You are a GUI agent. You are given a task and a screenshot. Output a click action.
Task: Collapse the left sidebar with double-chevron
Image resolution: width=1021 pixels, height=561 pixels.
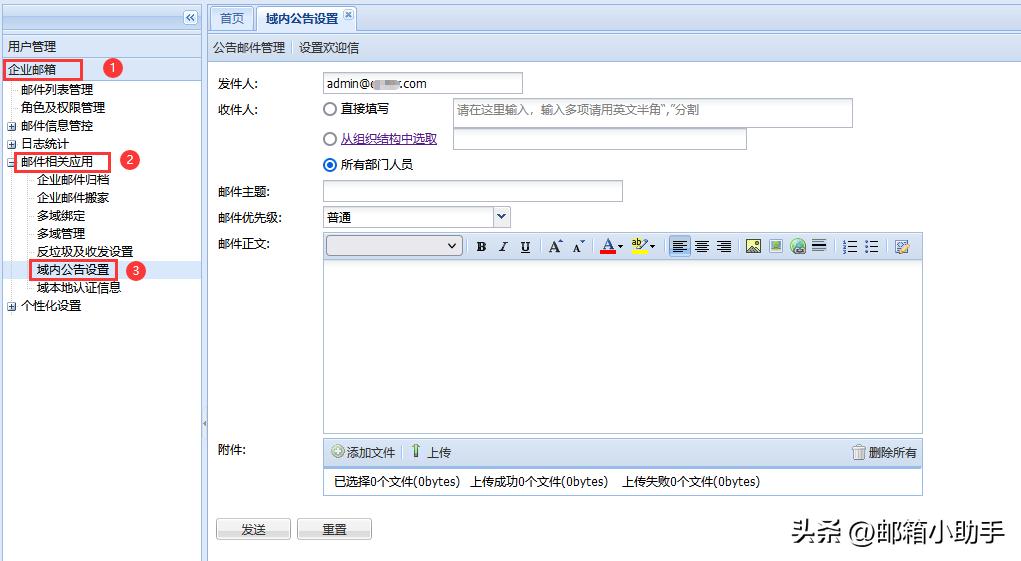click(x=190, y=18)
